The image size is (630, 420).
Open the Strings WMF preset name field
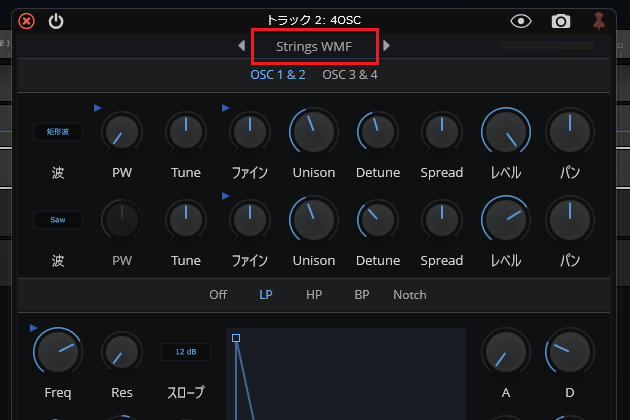tap(314, 46)
